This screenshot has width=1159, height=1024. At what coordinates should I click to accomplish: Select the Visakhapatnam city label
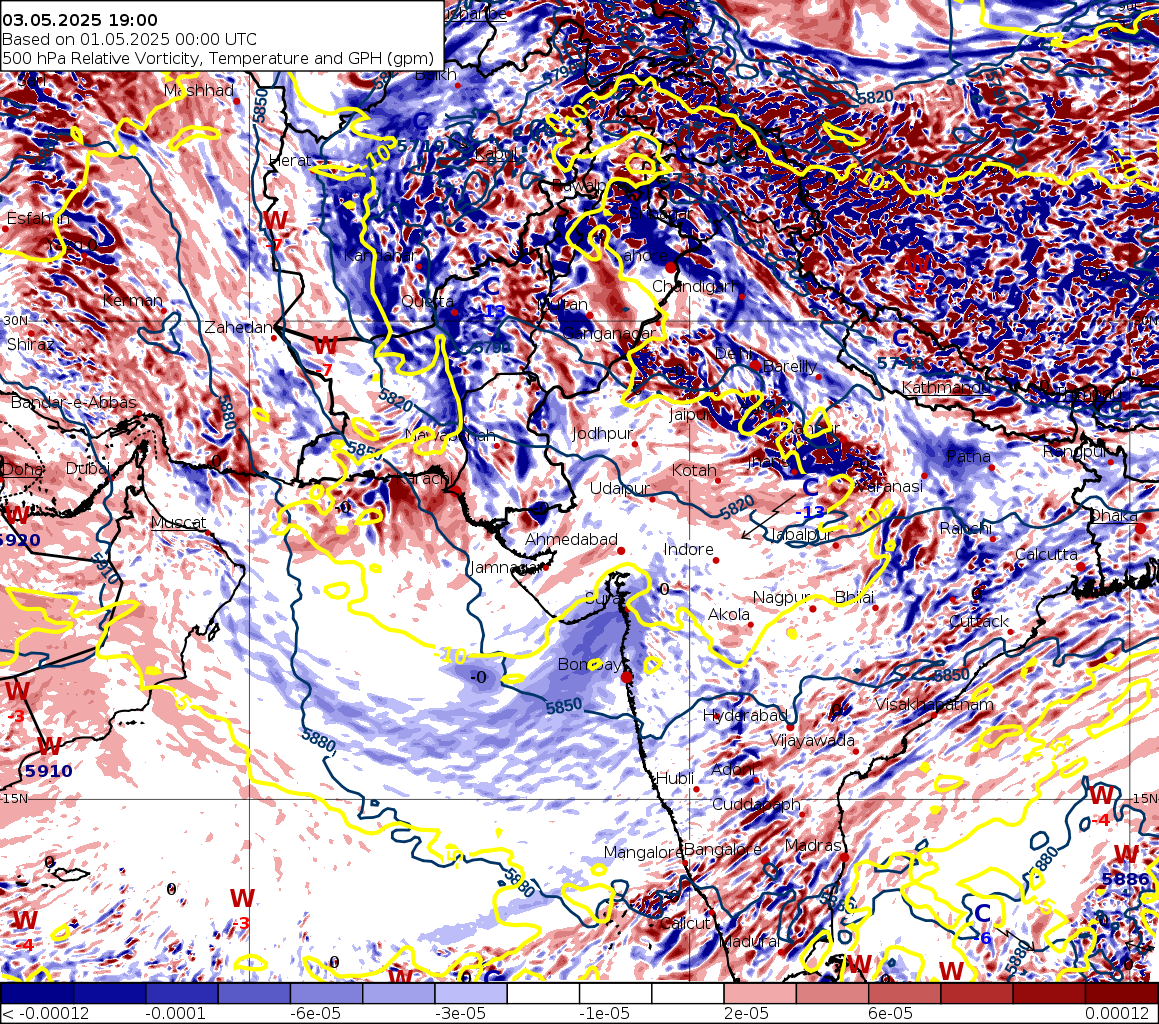[x=934, y=705]
